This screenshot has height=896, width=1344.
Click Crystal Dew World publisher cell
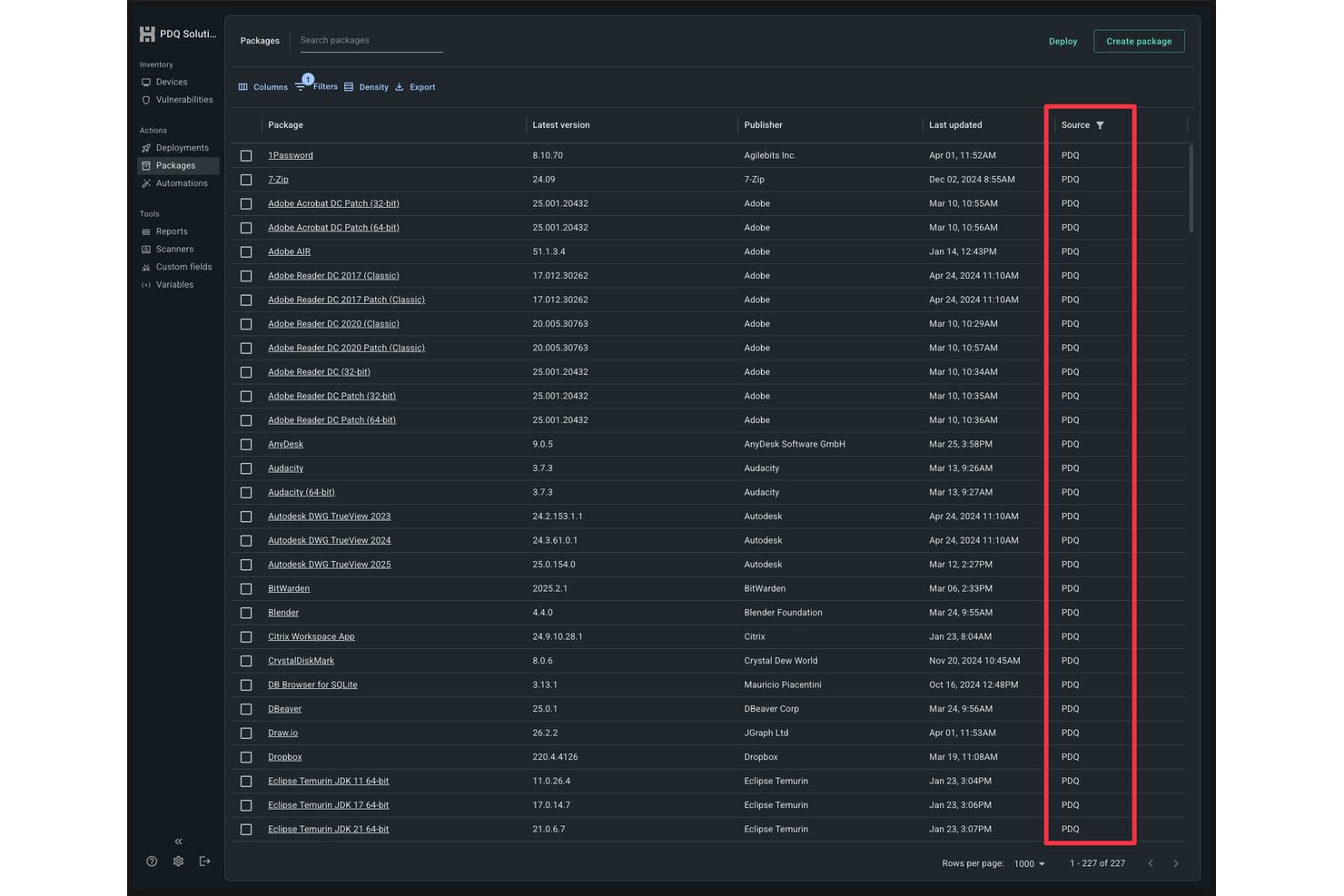(x=781, y=661)
